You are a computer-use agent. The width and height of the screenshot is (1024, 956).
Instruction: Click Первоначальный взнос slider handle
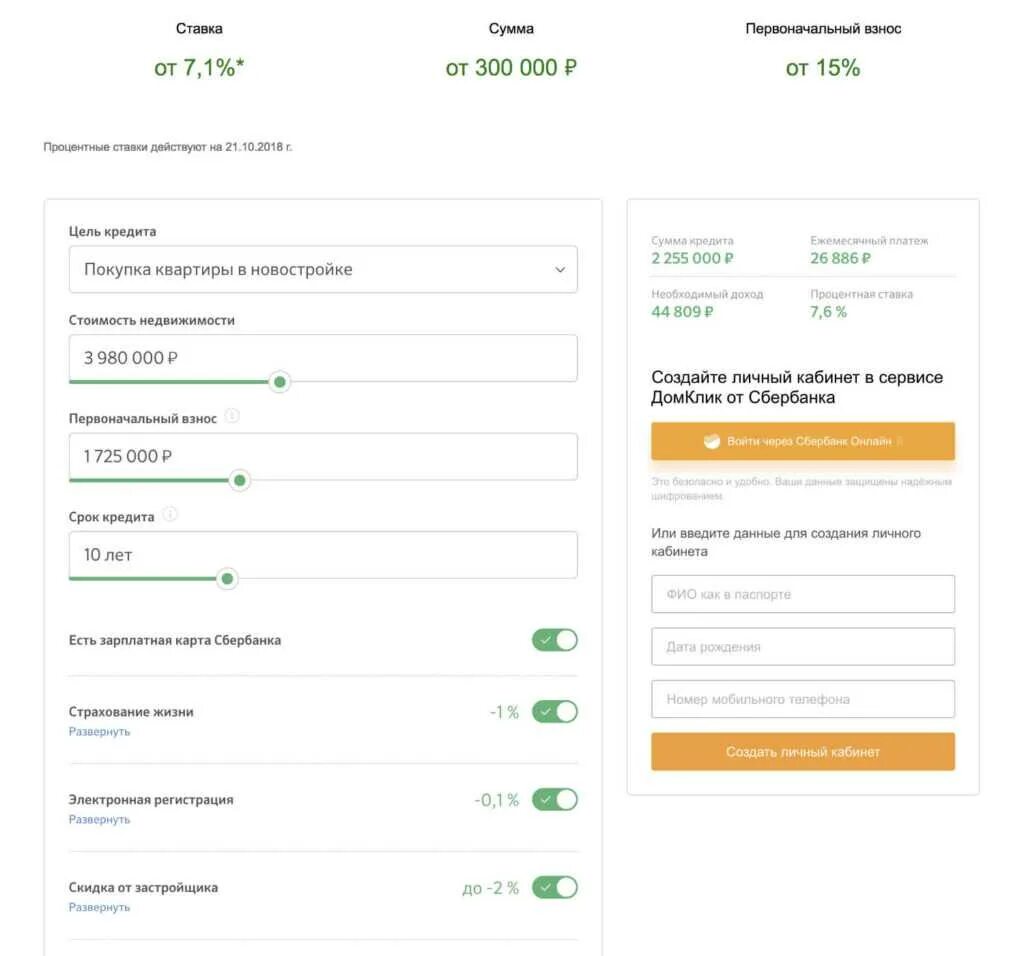click(x=239, y=480)
